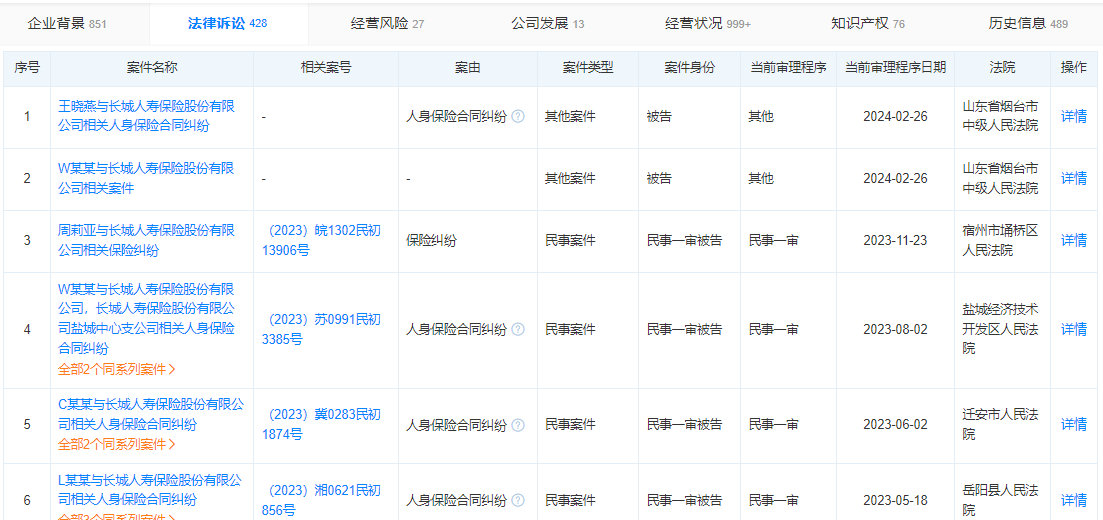Screen dimensions: 1103x520
Task: Click 盐城经济技术开发区人民法院 court cell
Action: [1000, 329]
